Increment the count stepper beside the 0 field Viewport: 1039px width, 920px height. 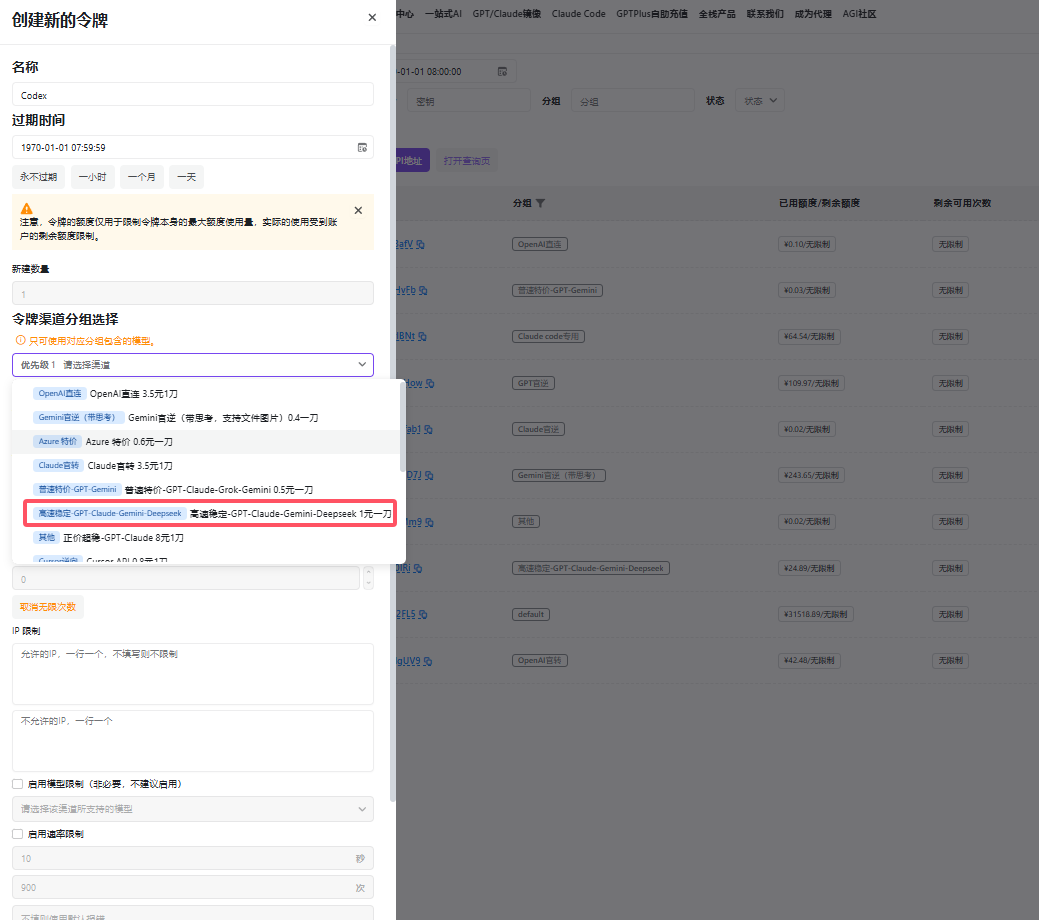[x=368, y=573]
